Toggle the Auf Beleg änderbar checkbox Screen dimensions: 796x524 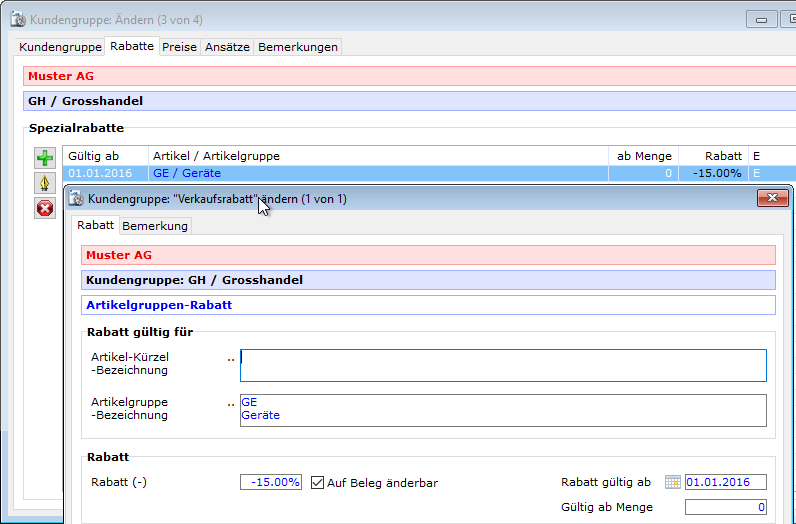(318, 482)
